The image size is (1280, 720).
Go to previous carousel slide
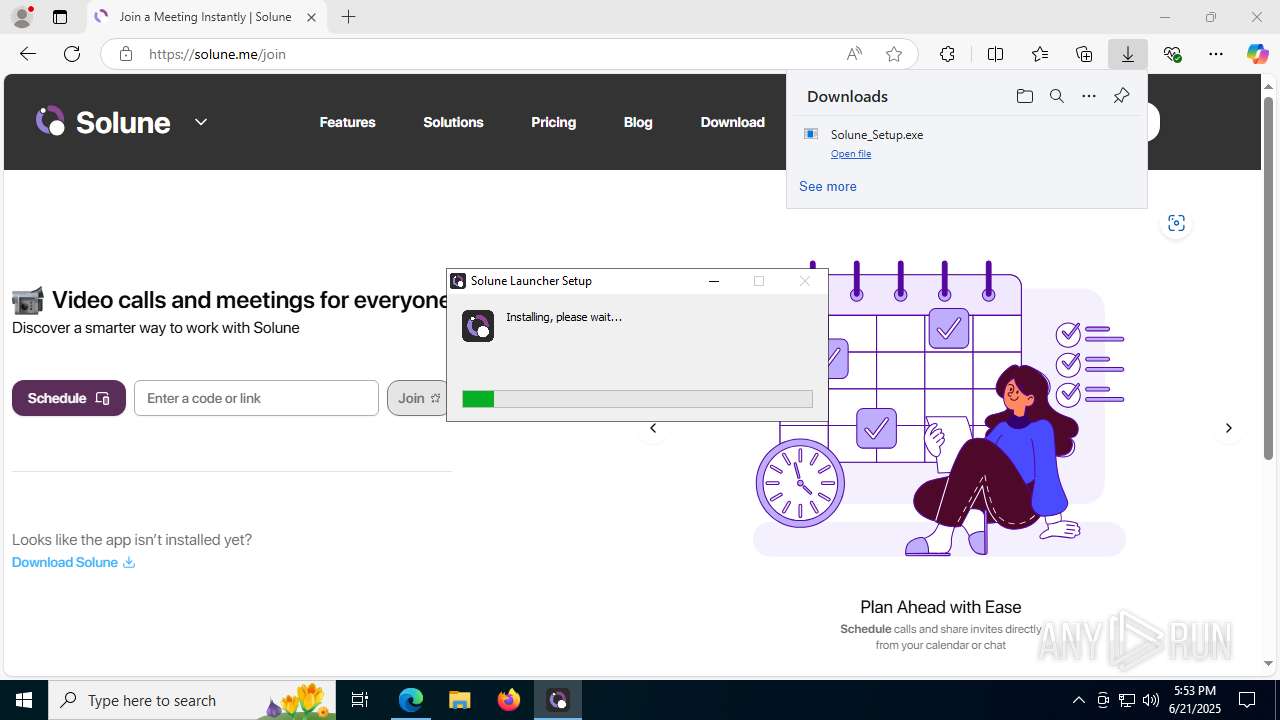coord(653,428)
